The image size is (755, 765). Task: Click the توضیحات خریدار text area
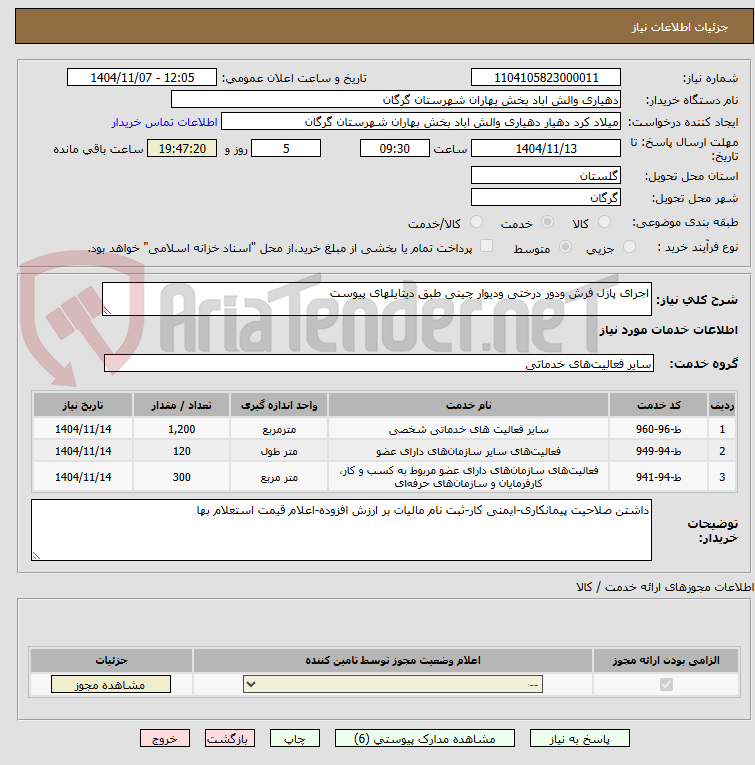pyautogui.click(x=341, y=529)
